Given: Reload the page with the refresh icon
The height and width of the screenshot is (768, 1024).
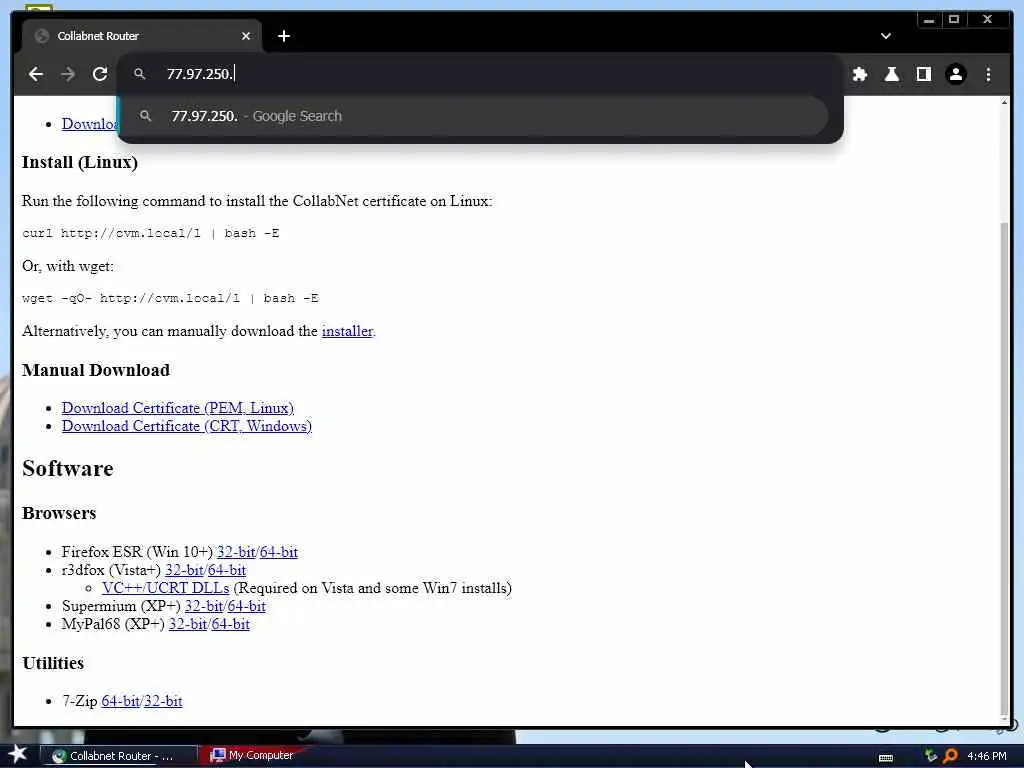Looking at the screenshot, I should click(x=100, y=74).
